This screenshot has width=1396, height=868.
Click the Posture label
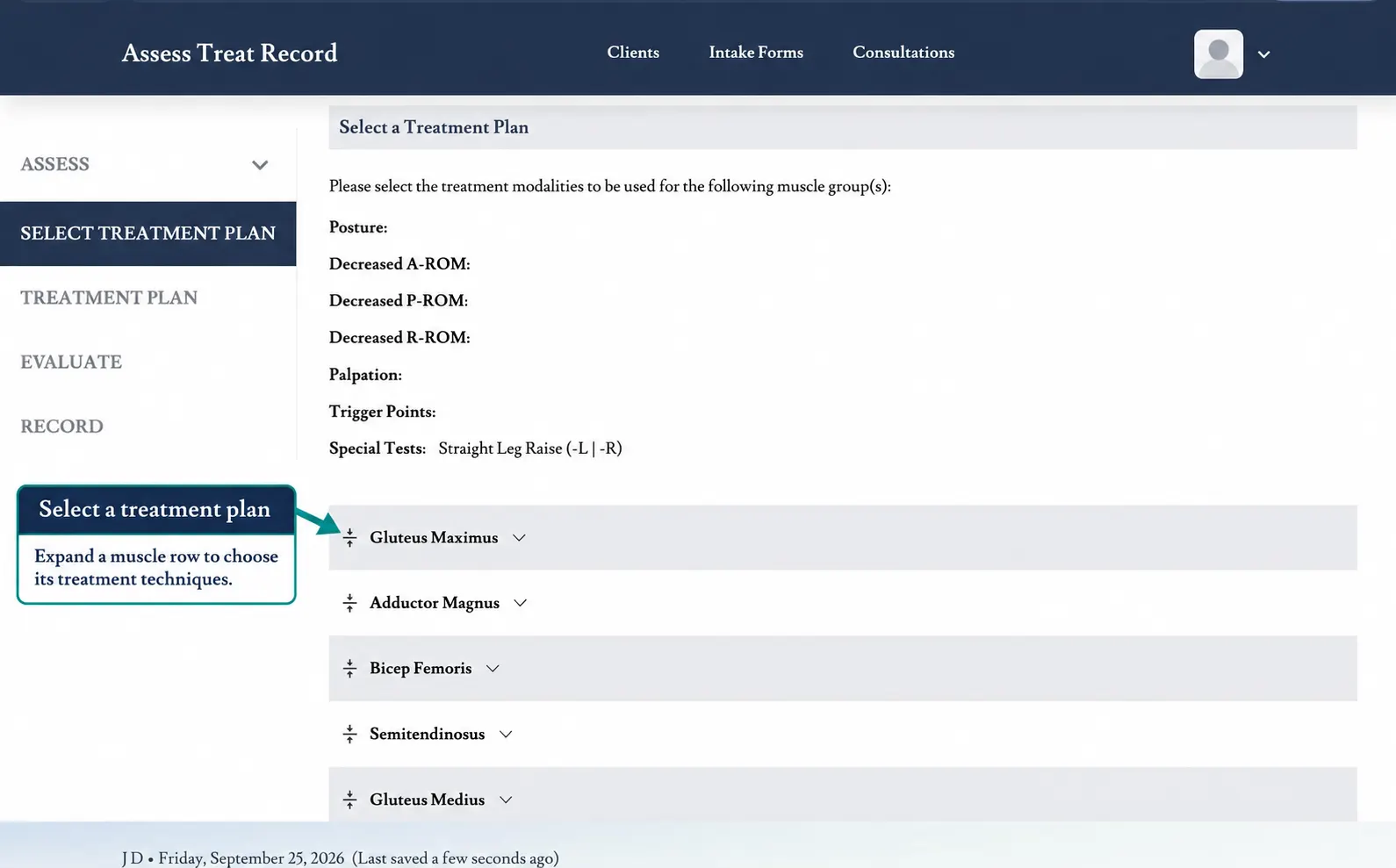(x=358, y=227)
